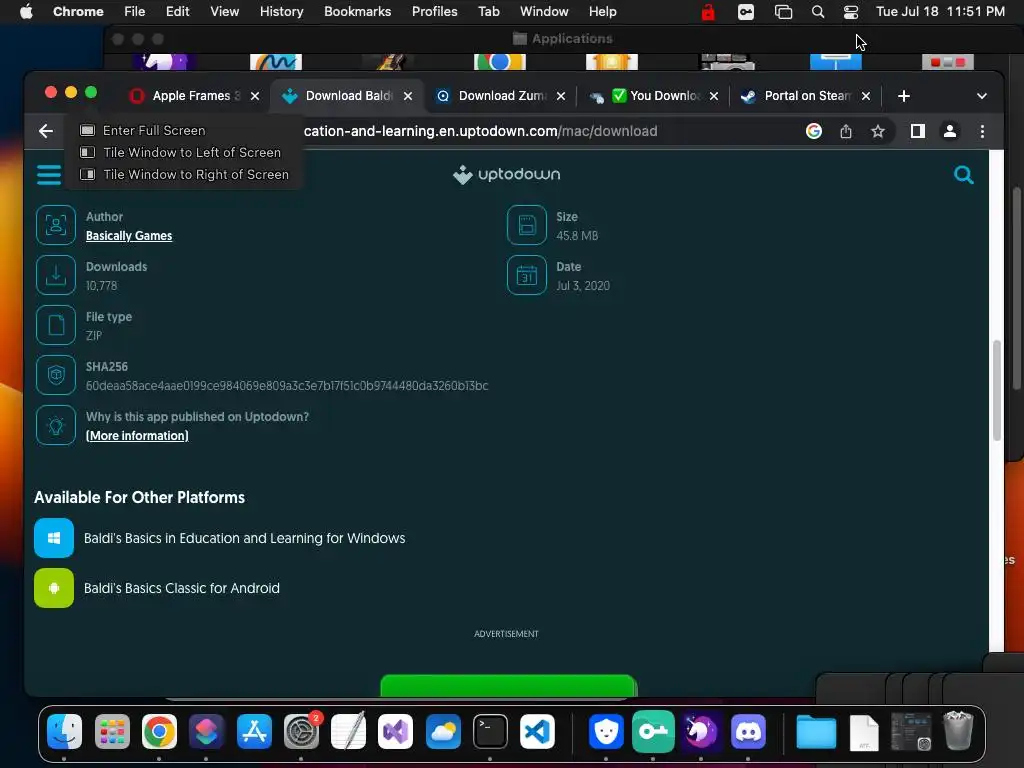
Task: Open the Chrome app menu
Action: pyautogui.click(x=78, y=12)
